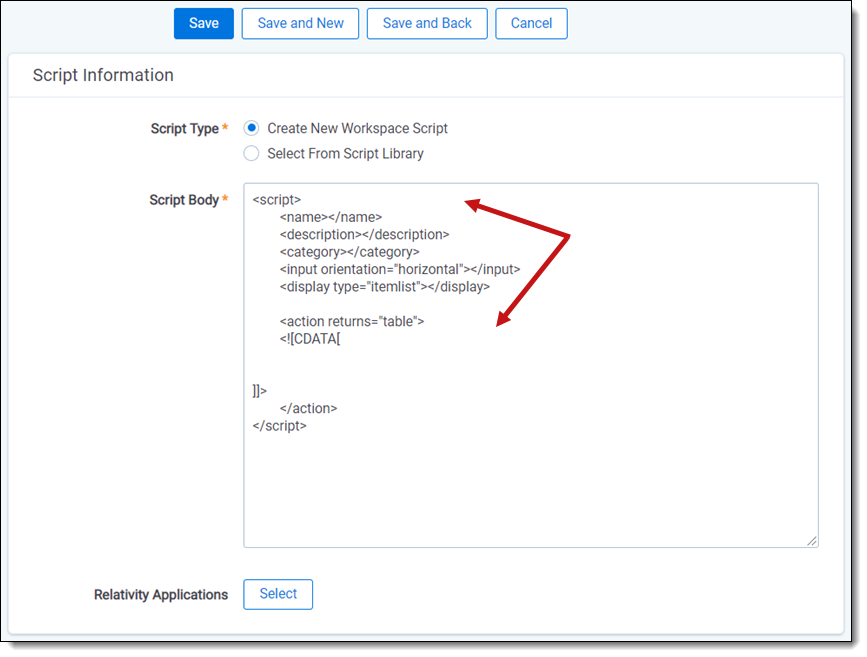Click the Save and Back button
This screenshot has height=657, width=867.
pyautogui.click(x=427, y=23)
